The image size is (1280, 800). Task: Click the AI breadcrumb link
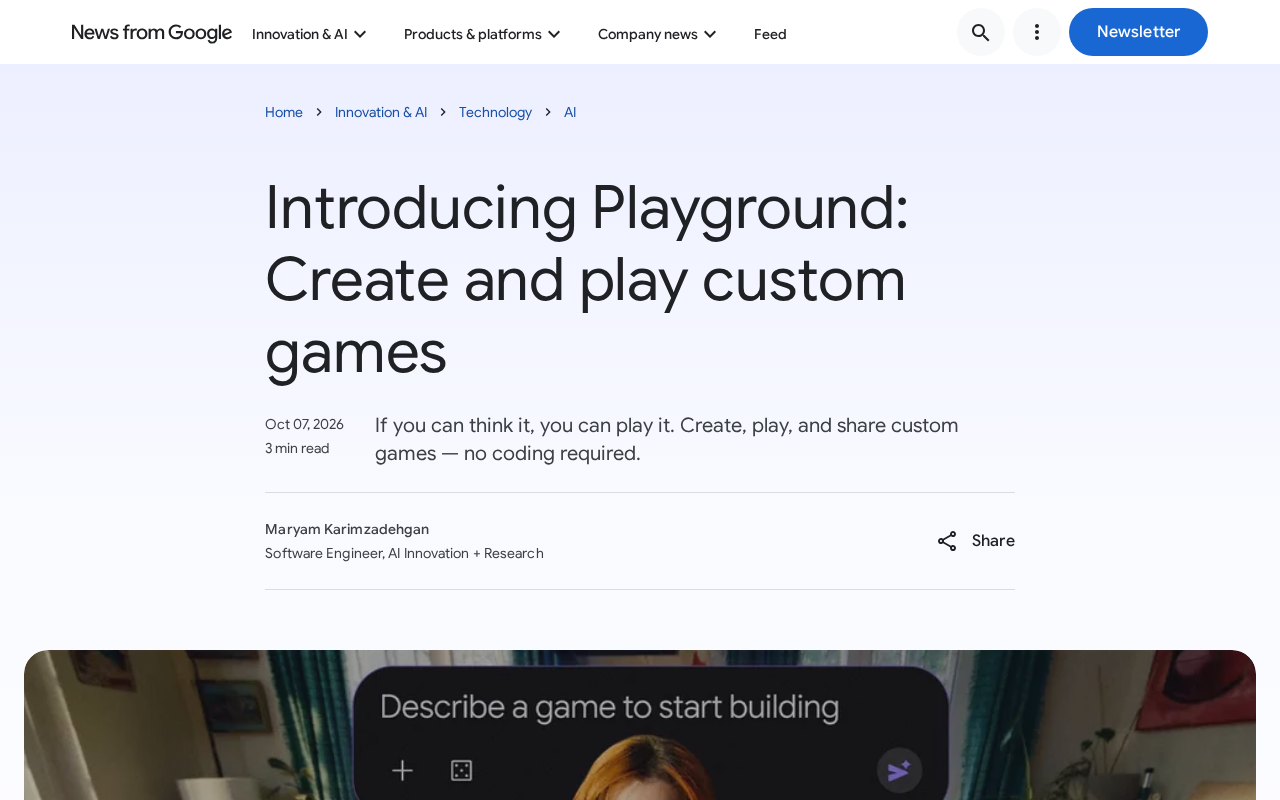(x=570, y=112)
